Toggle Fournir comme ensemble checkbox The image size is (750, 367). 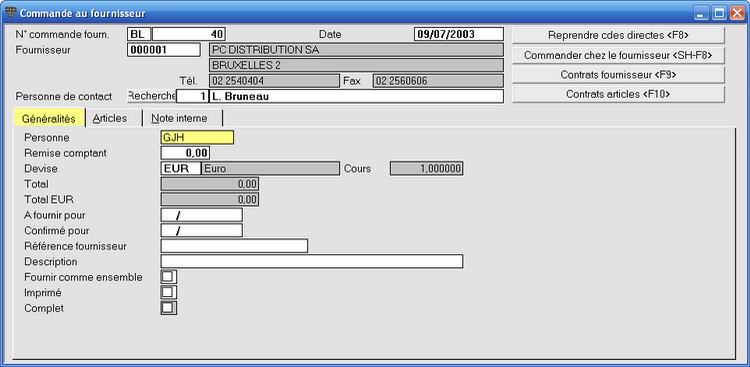[168, 277]
